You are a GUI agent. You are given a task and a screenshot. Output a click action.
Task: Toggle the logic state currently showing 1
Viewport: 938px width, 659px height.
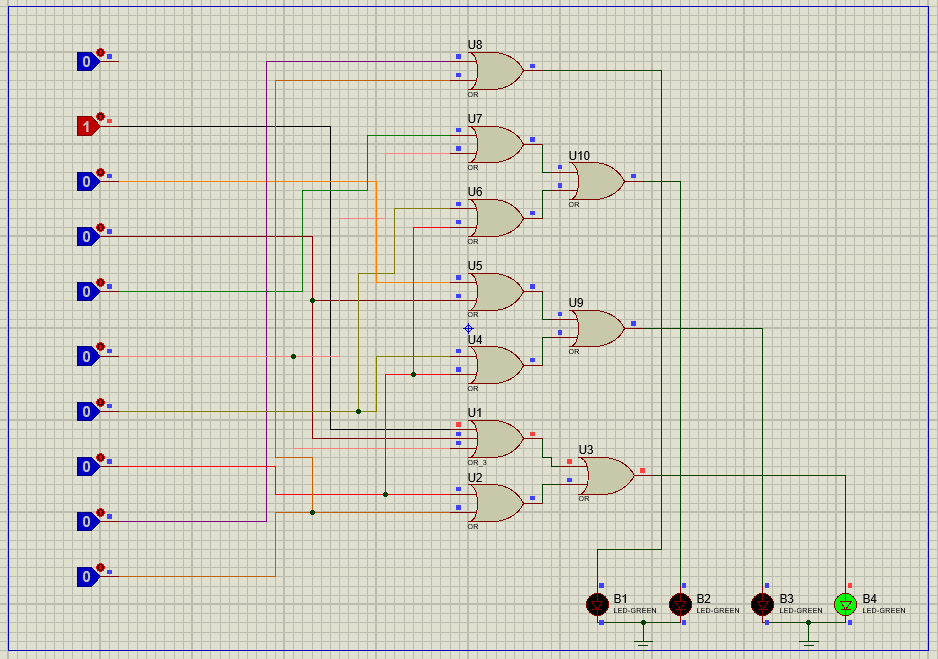coord(87,127)
